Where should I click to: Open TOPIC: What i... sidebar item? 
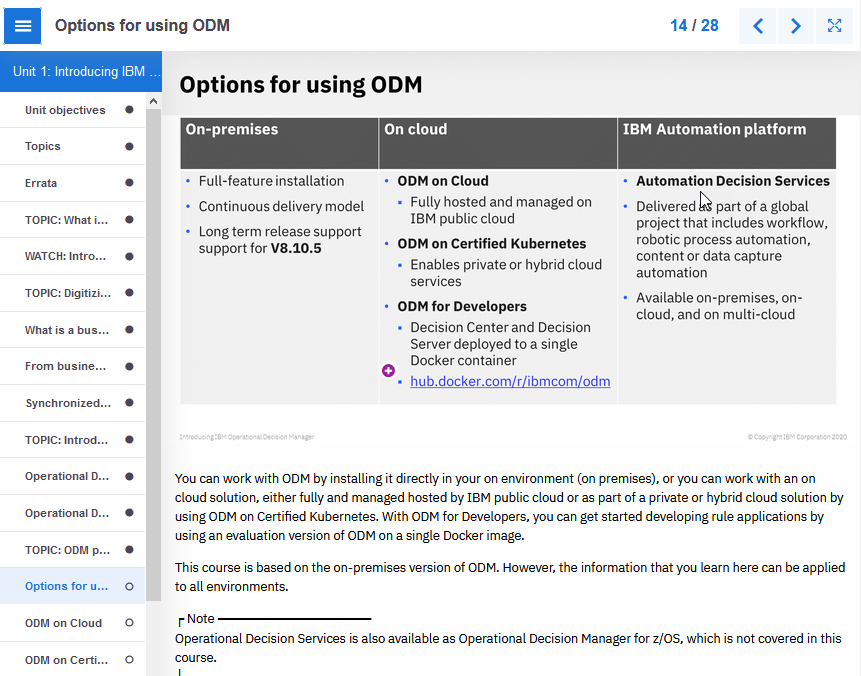[x=72, y=220]
